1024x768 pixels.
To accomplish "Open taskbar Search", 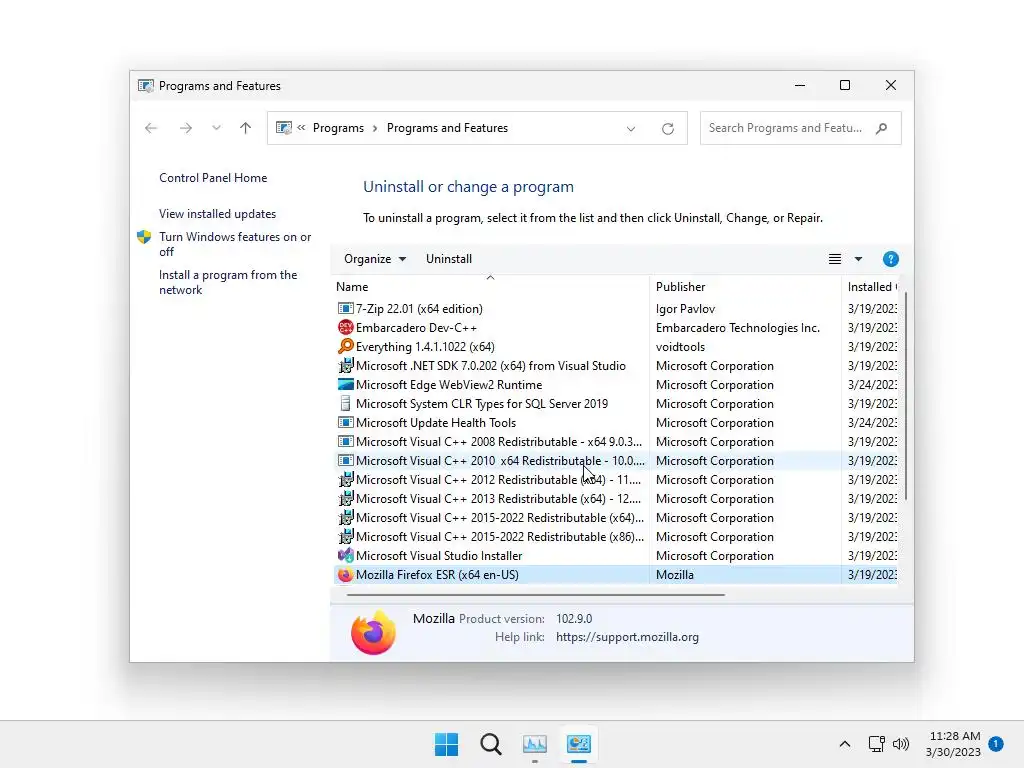I will click(x=490, y=744).
